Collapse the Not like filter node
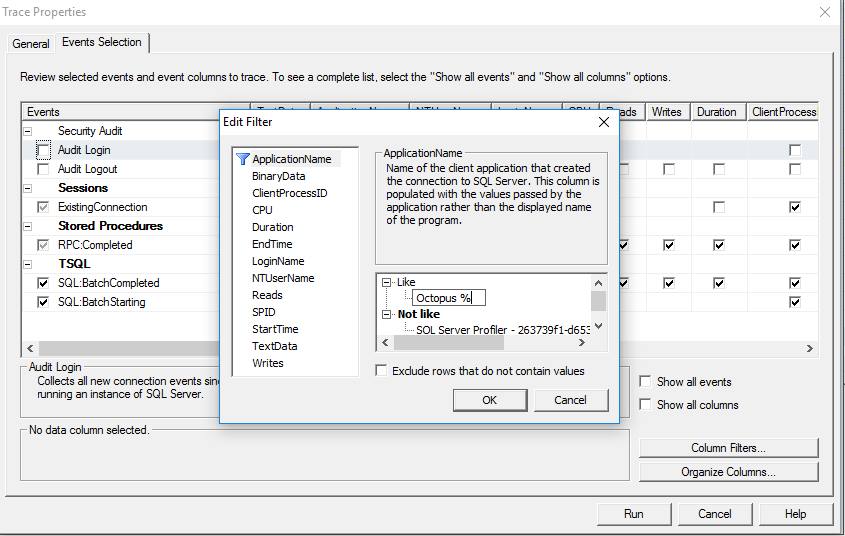845x536 pixels. coord(387,314)
